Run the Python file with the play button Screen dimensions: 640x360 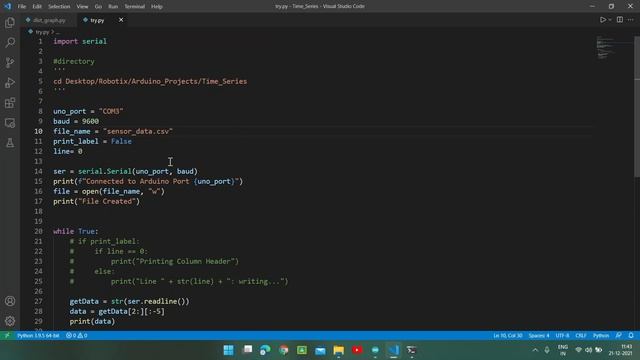pyautogui.click(x=602, y=20)
